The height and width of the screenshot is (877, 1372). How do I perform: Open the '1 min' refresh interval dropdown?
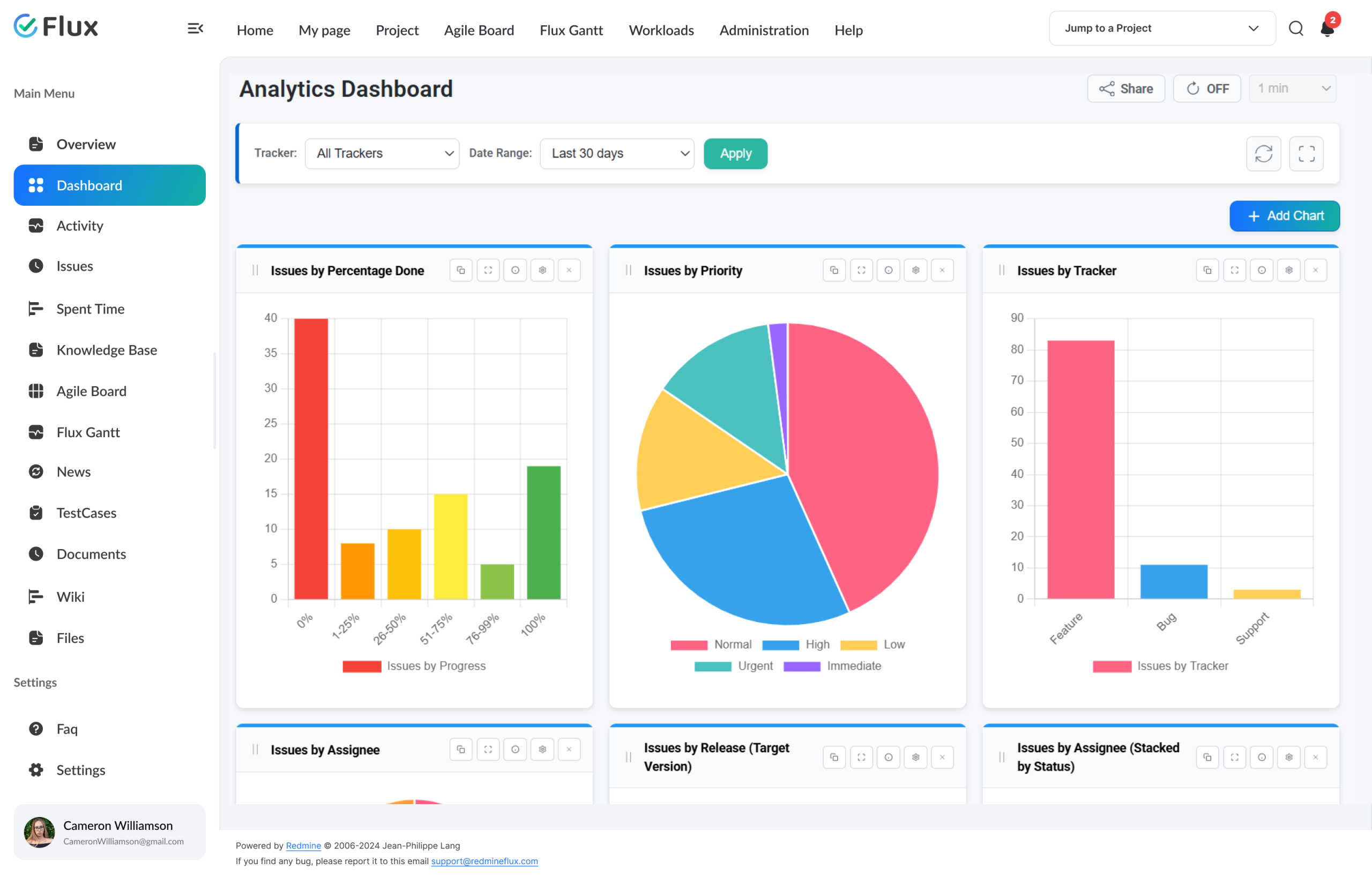(1292, 89)
